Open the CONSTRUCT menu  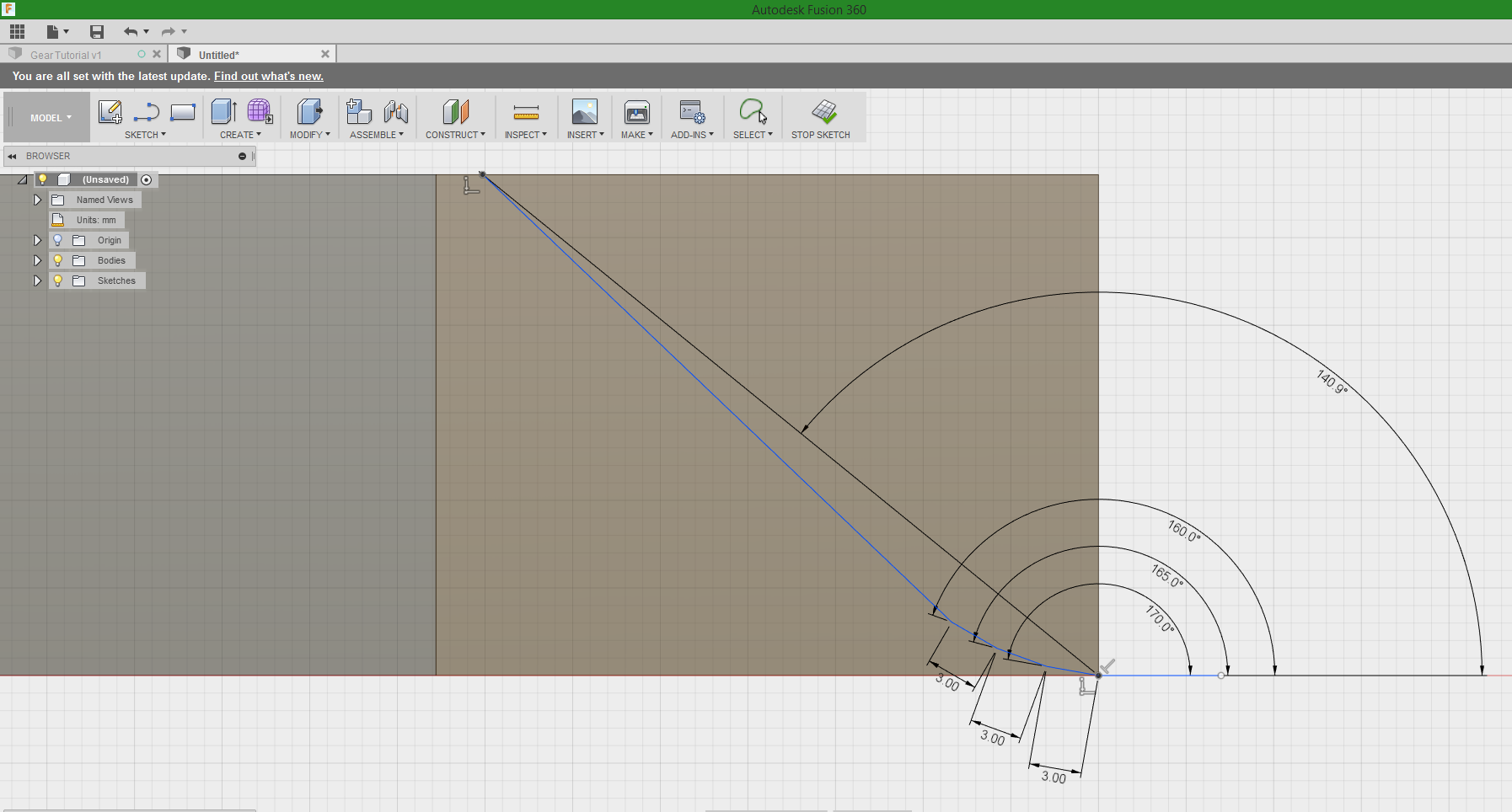point(455,135)
